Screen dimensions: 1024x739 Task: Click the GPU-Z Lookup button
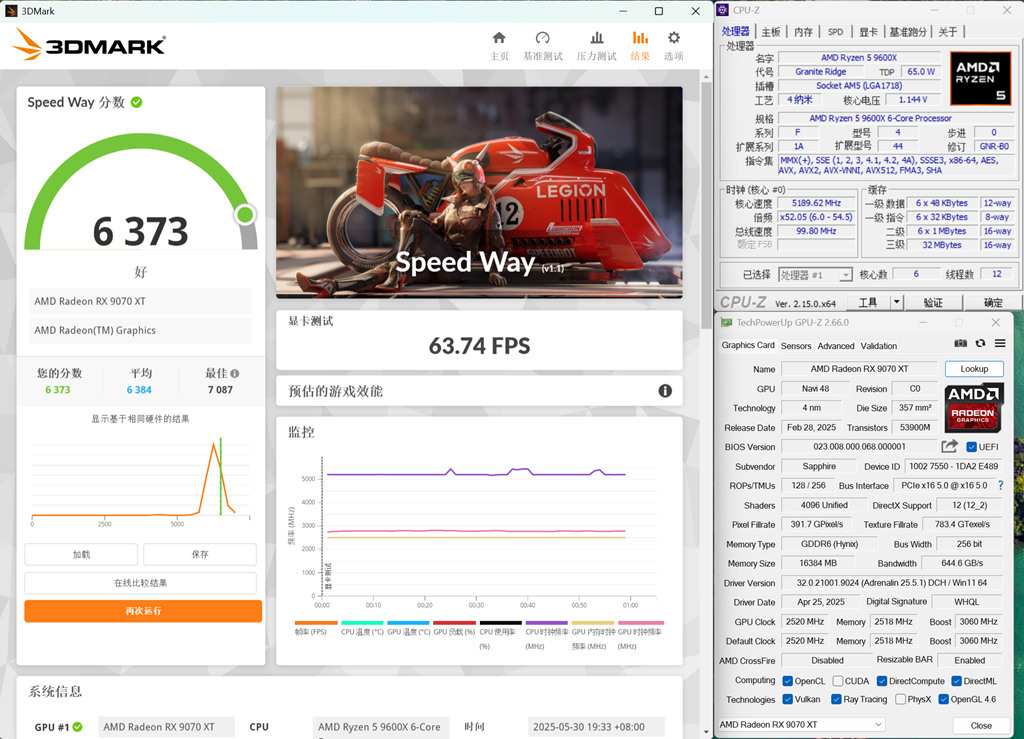[974, 369]
